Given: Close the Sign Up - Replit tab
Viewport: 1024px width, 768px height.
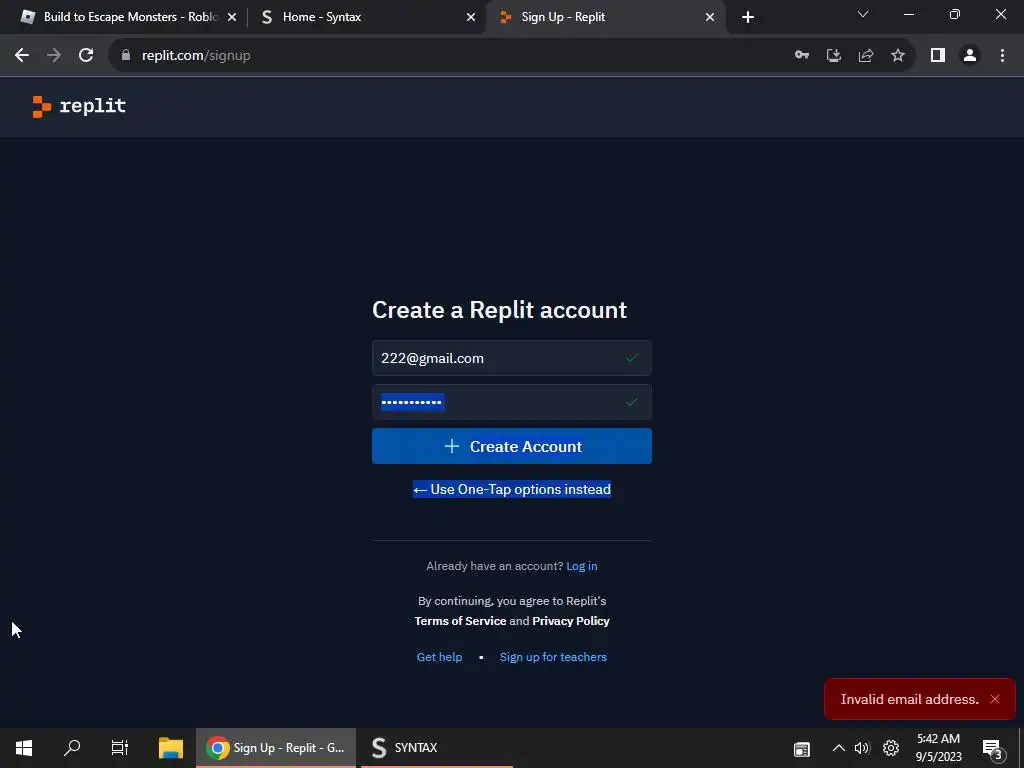Looking at the screenshot, I should pyautogui.click(x=710, y=17).
